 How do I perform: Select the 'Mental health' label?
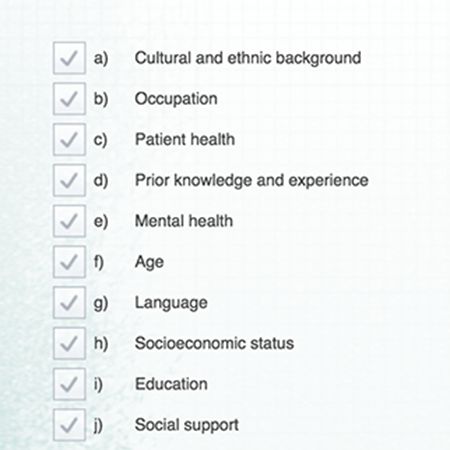coord(184,221)
